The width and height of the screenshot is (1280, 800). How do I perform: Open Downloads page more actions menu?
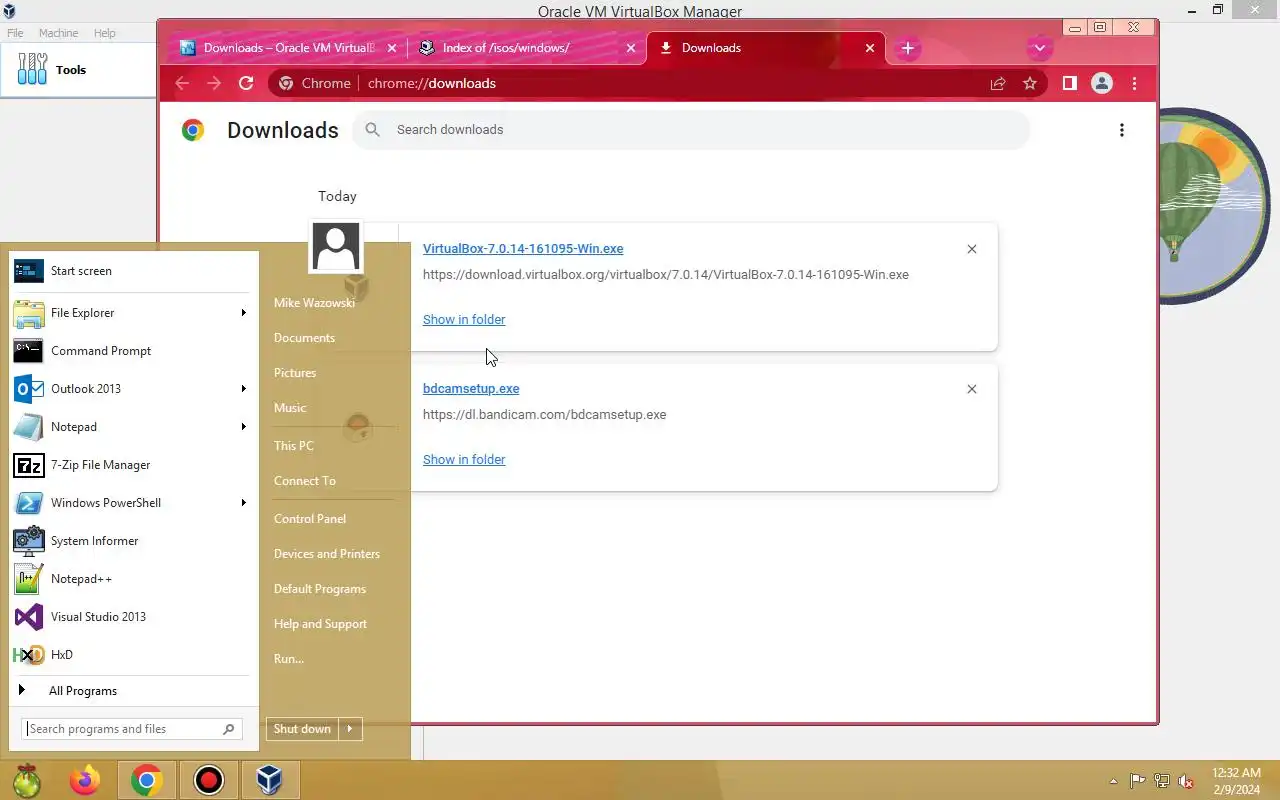(1122, 130)
